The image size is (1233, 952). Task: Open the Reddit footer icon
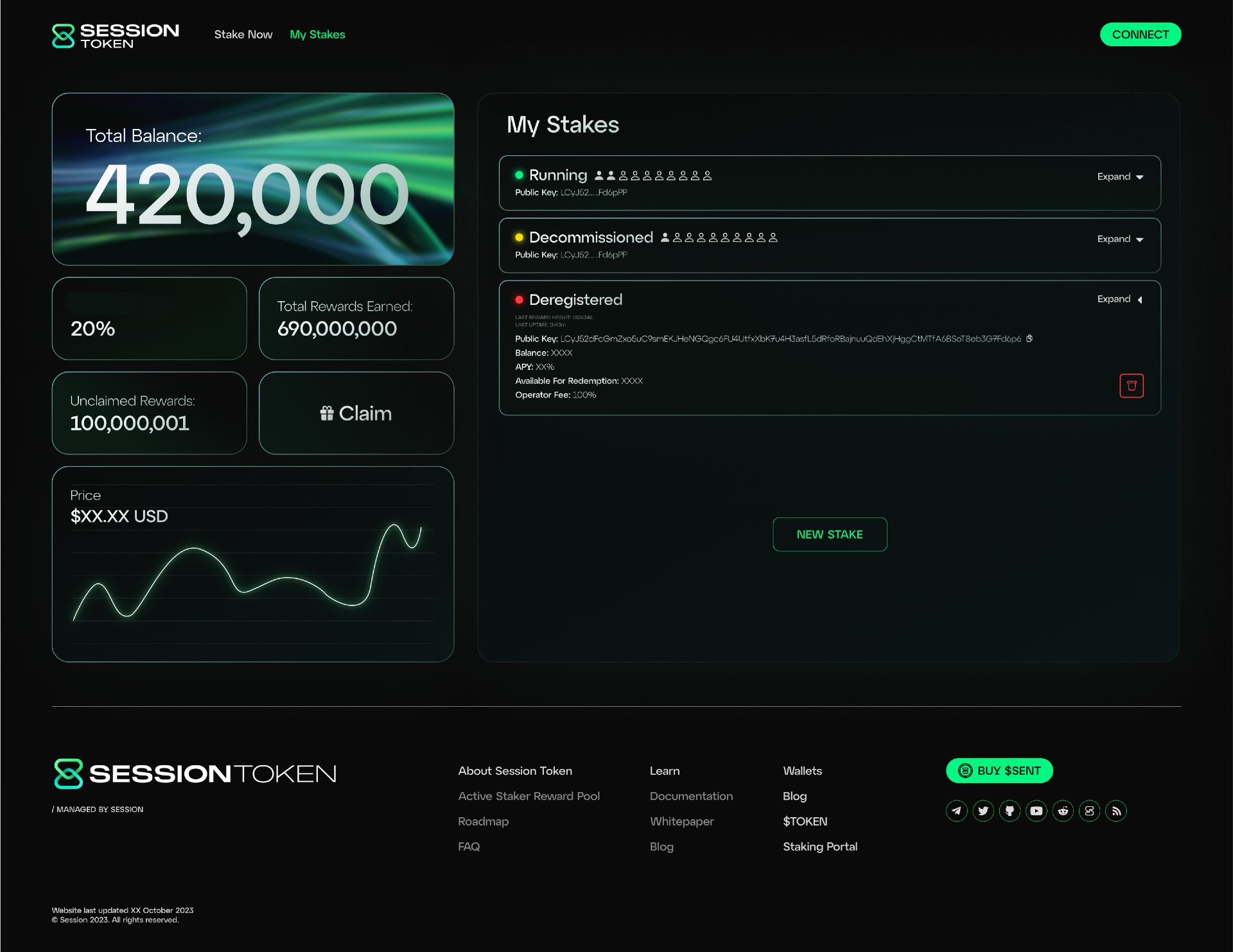tap(1063, 811)
